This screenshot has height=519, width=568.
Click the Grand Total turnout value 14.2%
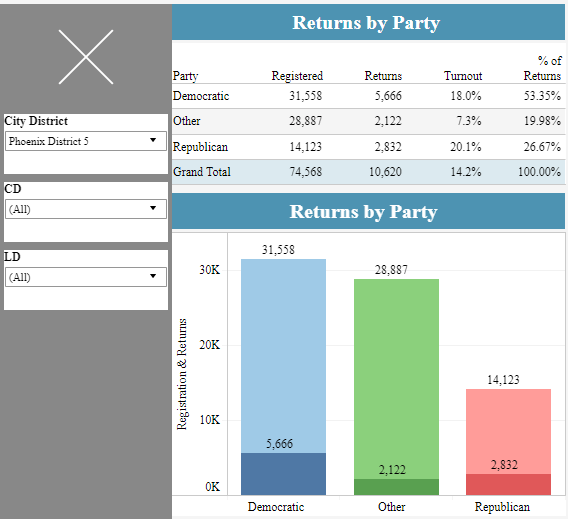click(x=466, y=172)
